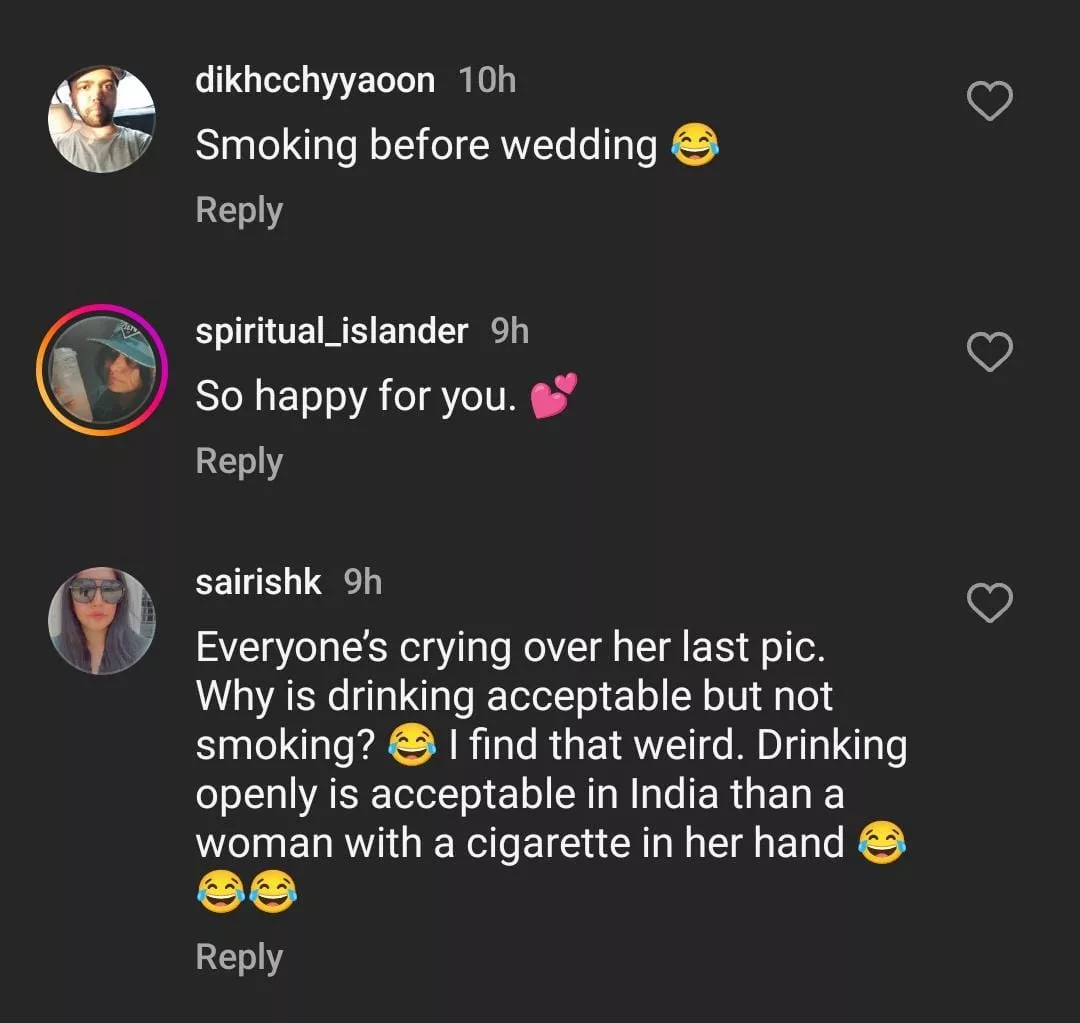
Task: Select the "Smoking before wedding" comment text
Action: click(x=426, y=146)
